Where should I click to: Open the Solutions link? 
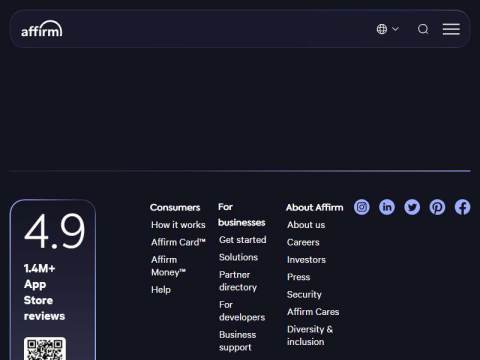(238, 257)
